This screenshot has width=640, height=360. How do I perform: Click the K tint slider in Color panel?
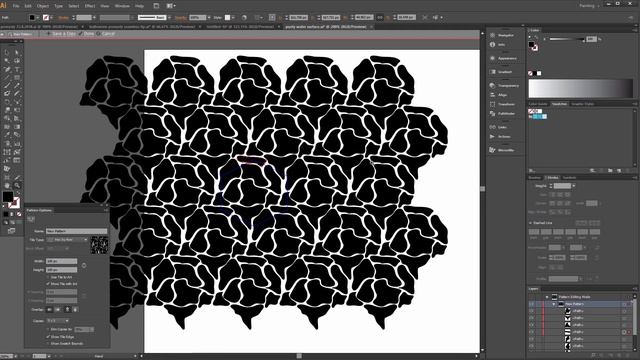click(567, 39)
